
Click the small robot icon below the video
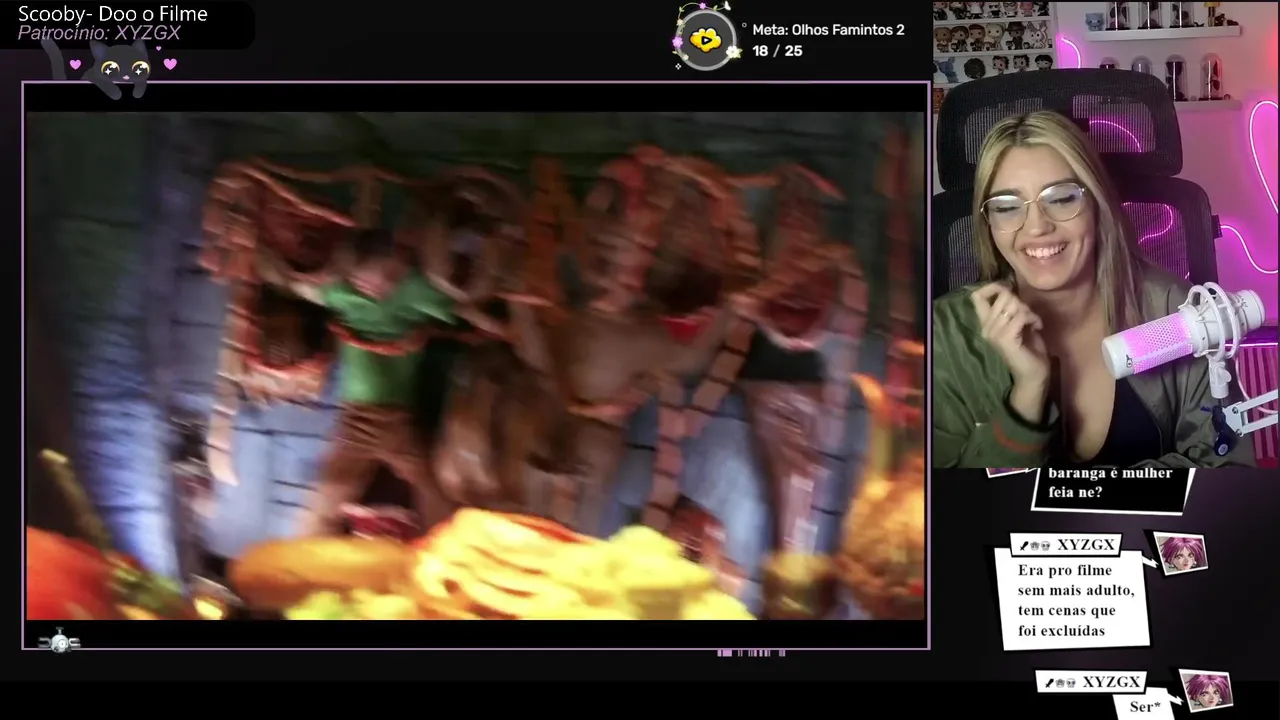59,641
